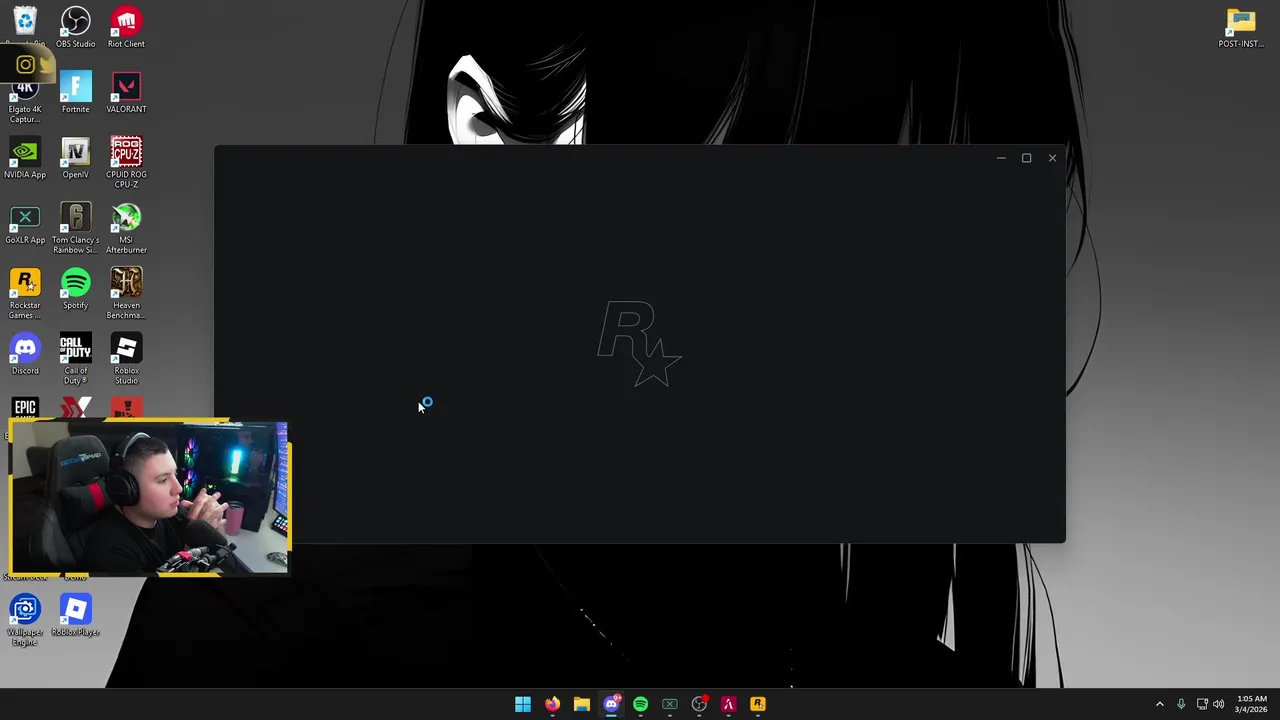Minimize the Rockstar launcher window
Screen dimensions: 1280x720
(x=1001, y=158)
